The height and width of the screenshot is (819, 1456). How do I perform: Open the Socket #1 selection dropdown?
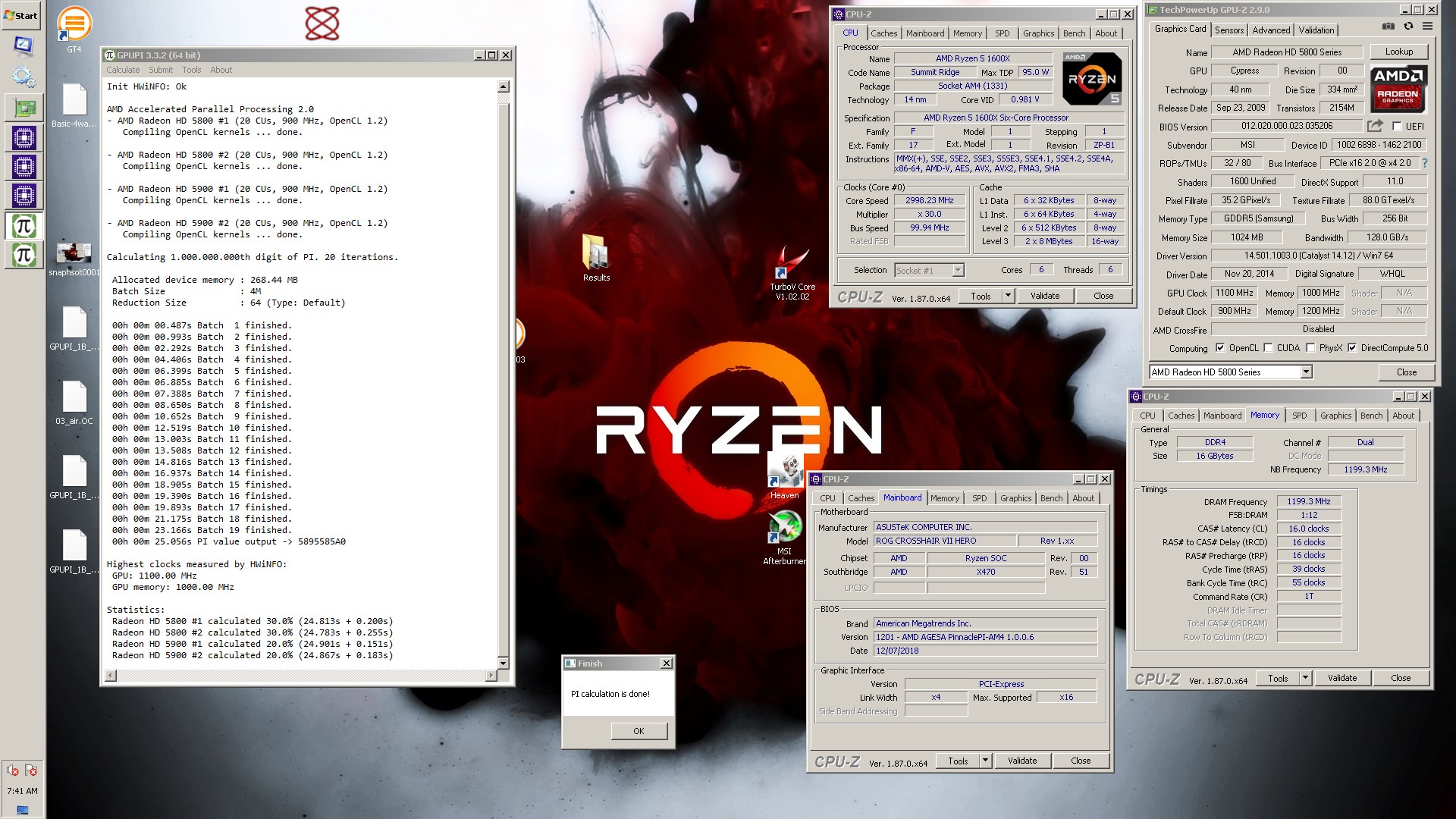pyautogui.click(x=958, y=270)
